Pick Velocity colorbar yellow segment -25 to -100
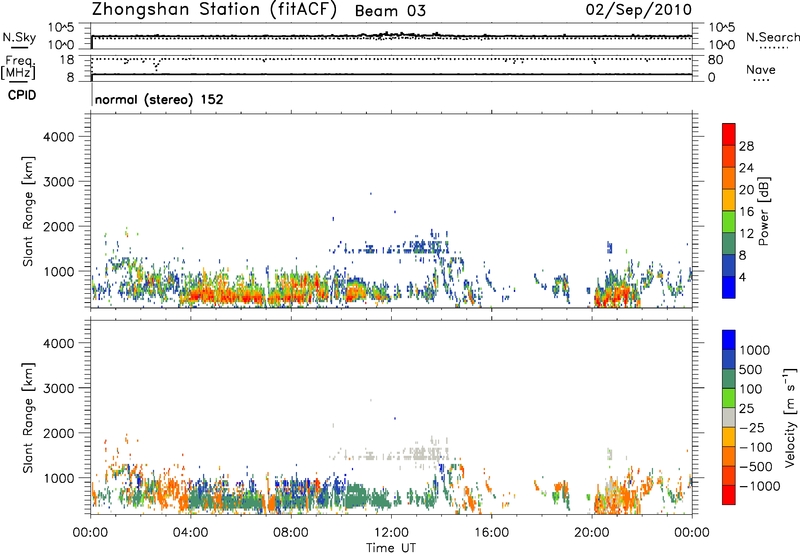 [x=729, y=437]
